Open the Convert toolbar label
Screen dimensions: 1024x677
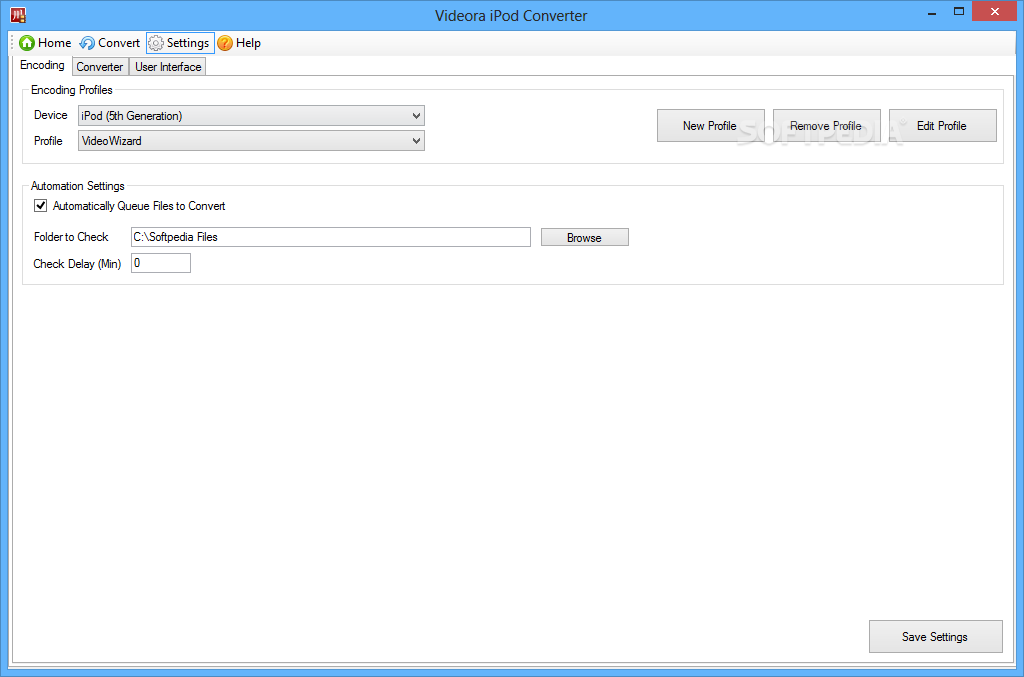[x=119, y=43]
